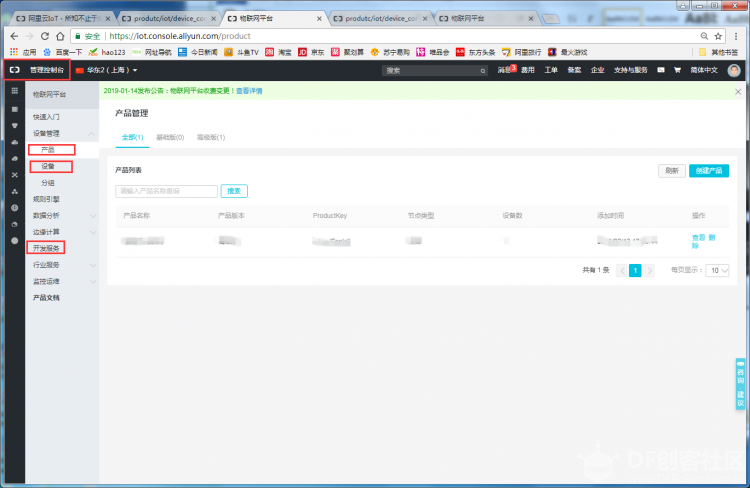Viewport: 750px width, 488px height.
Task: Open the Cloud Shell terminal icon
Action: tap(661, 70)
